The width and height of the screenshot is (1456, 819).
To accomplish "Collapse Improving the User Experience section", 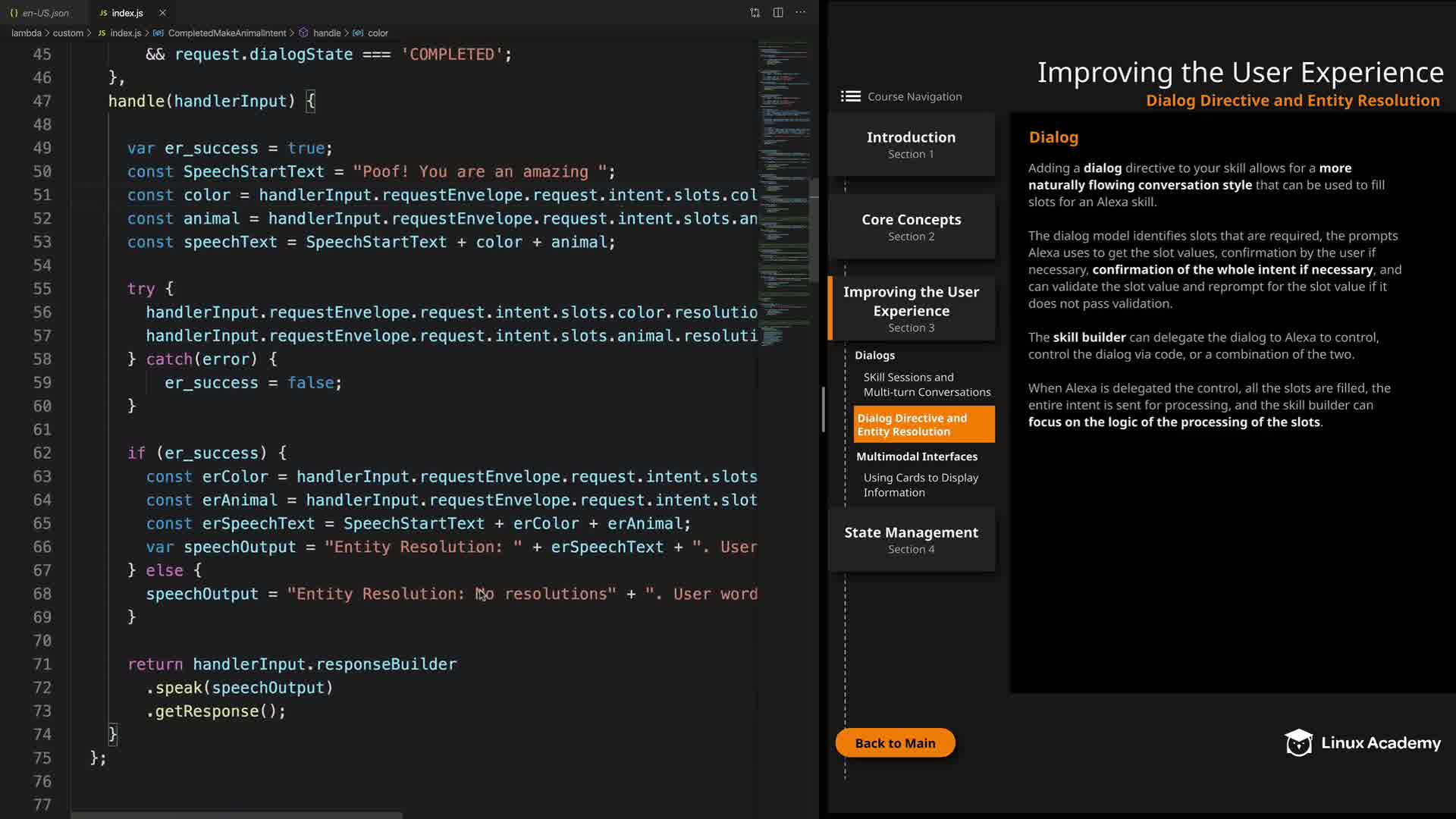I will coord(911,309).
